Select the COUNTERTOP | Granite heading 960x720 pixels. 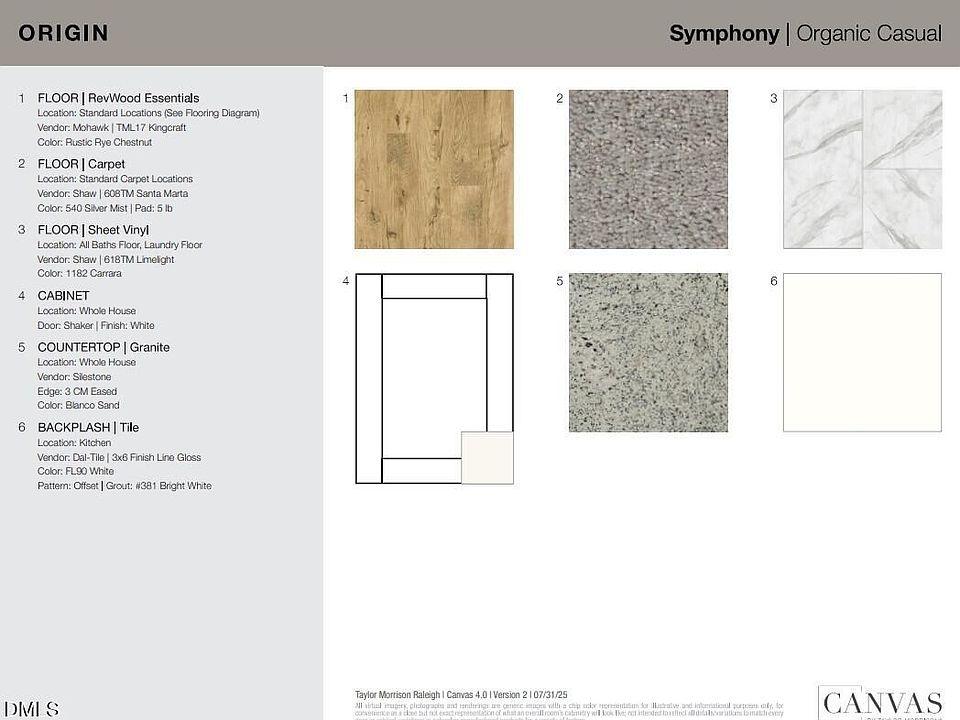(x=103, y=347)
